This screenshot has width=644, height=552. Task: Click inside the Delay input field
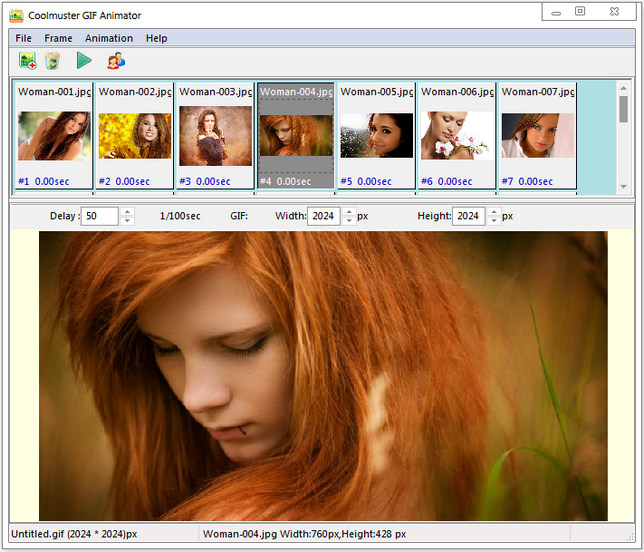point(99,216)
